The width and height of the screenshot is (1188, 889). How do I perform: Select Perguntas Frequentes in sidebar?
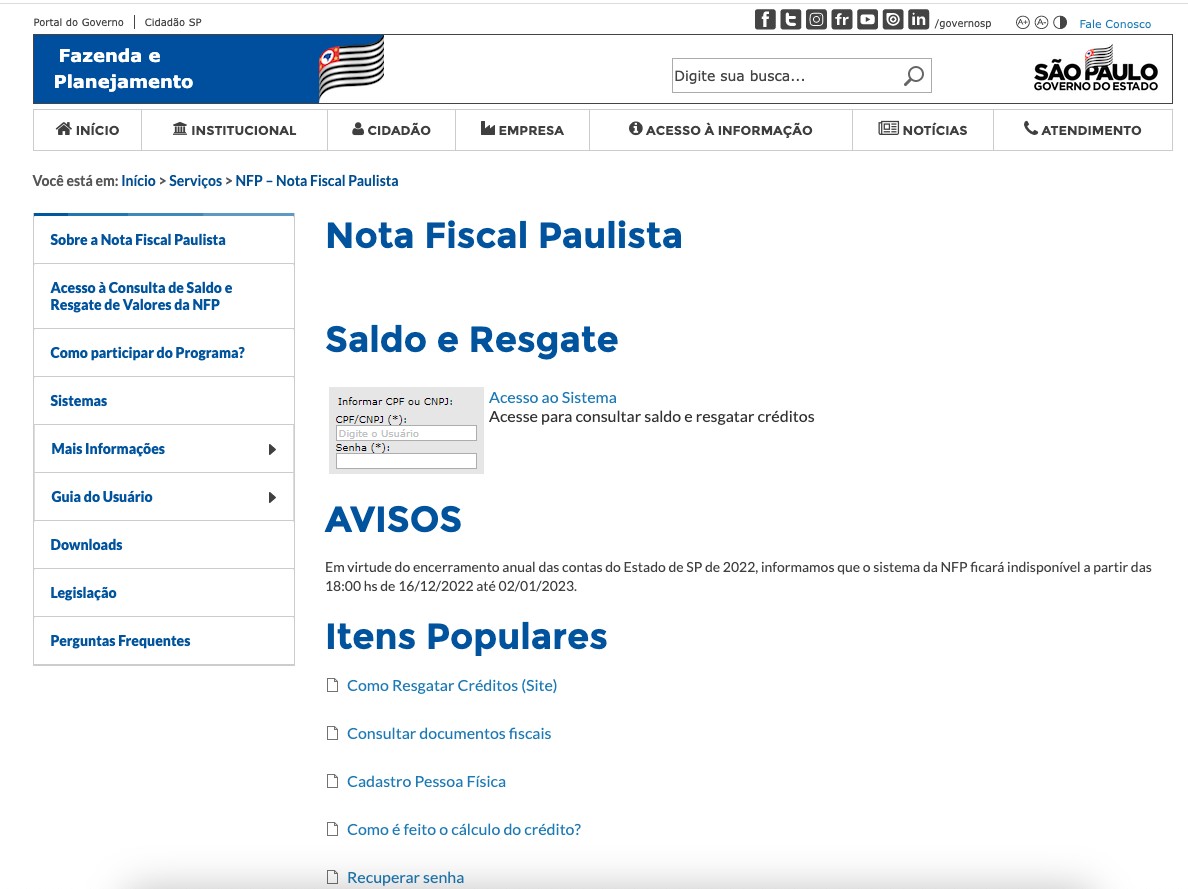(164, 640)
